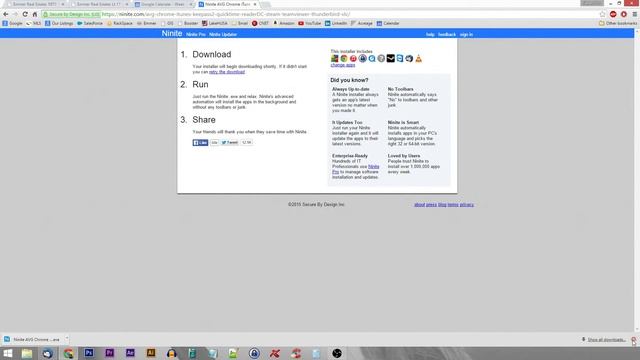Open the LakeHUSA bookmark
This screenshot has height=360, width=640.
coord(215,23)
